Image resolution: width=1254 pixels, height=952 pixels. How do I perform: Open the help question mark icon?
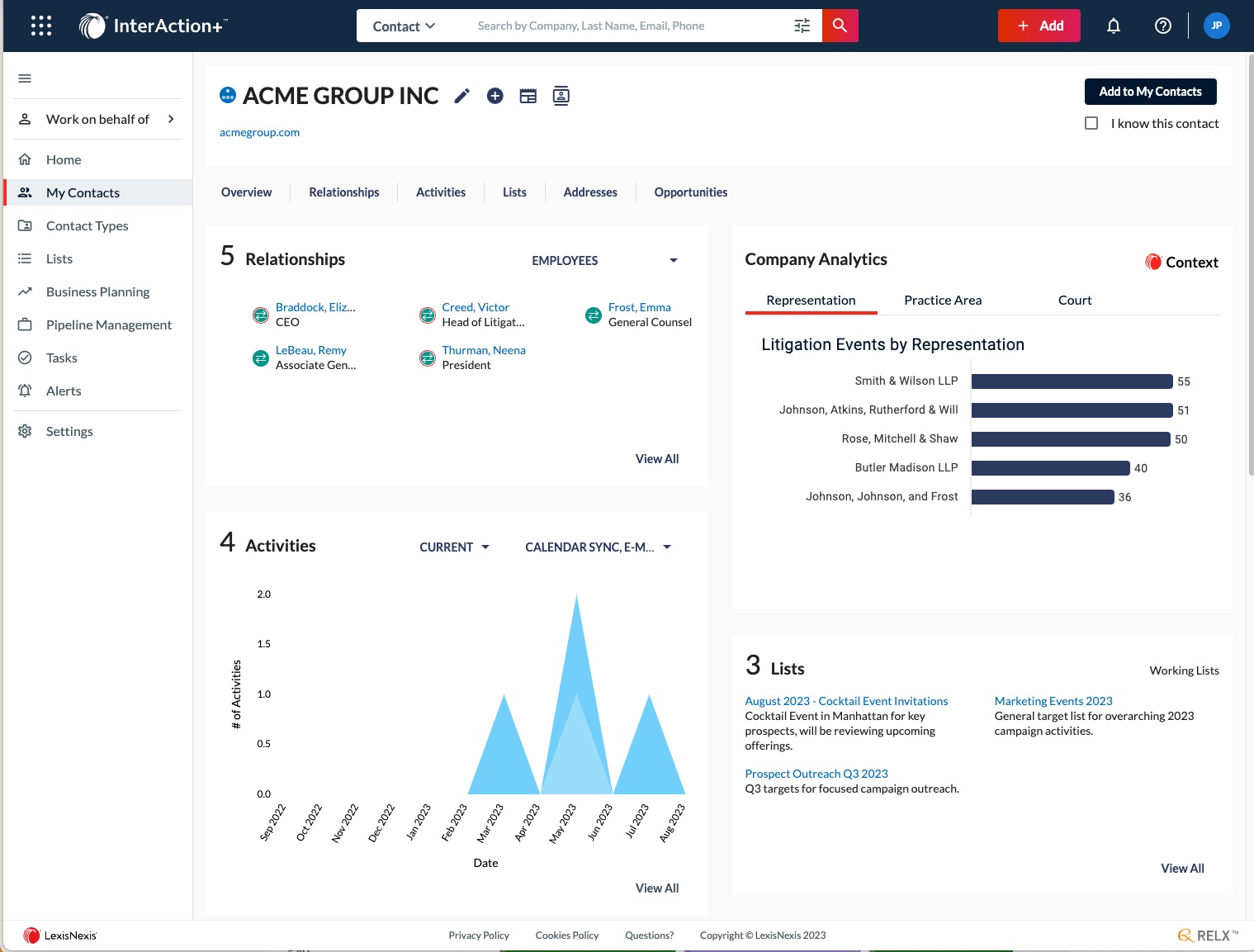pos(1163,26)
